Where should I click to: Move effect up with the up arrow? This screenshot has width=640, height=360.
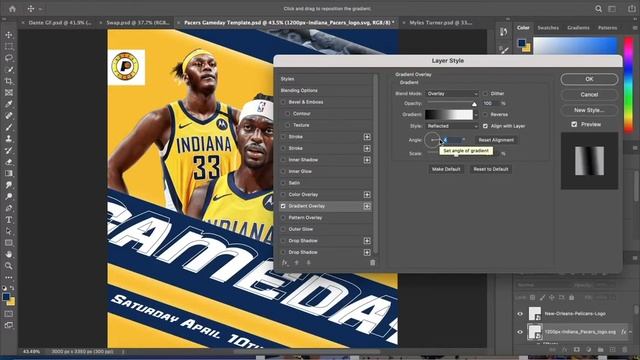pyautogui.click(x=297, y=263)
